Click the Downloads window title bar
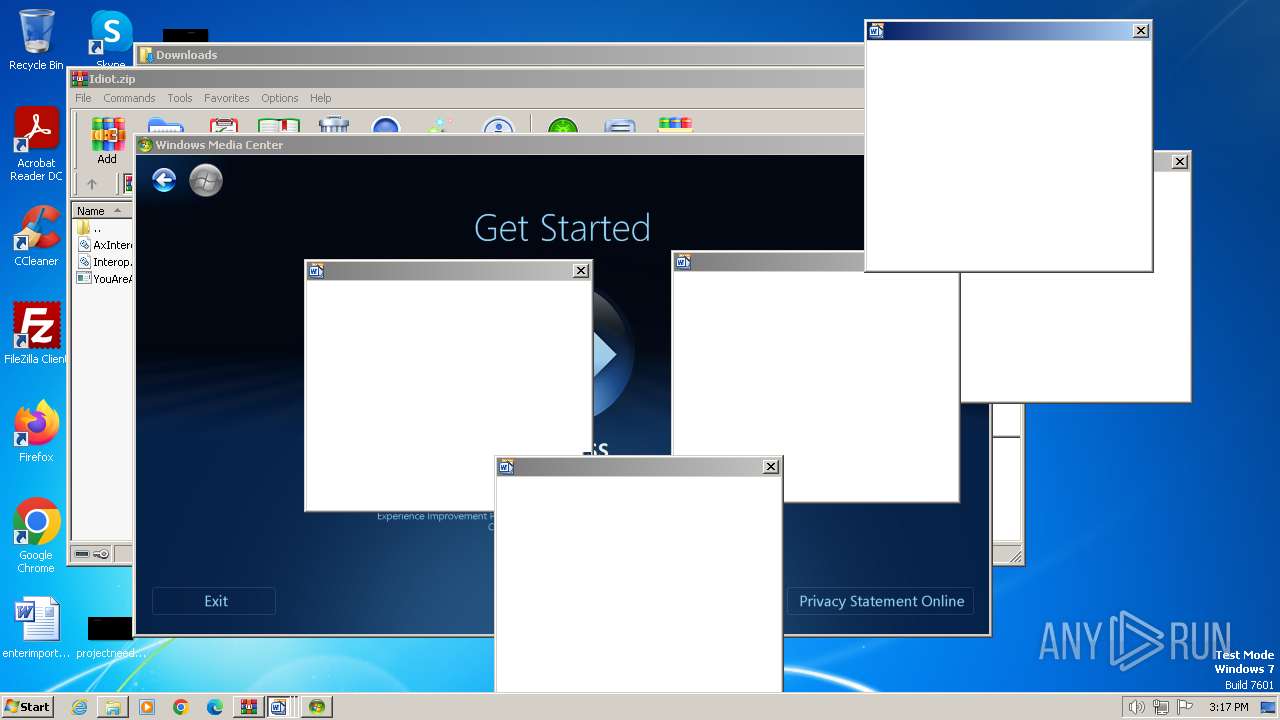1280x720 pixels. click(500, 55)
